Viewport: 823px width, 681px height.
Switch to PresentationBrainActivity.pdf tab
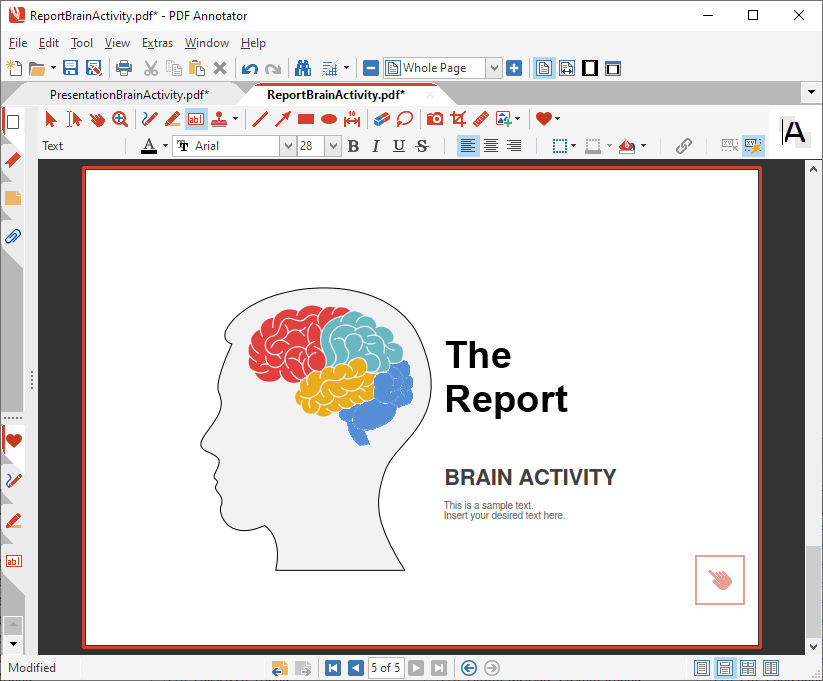(129, 94)
